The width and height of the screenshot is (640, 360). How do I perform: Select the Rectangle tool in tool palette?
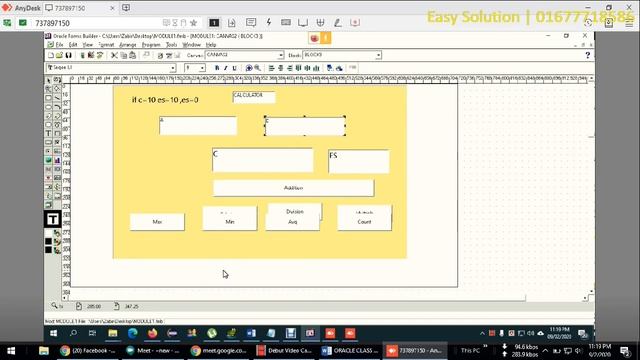pos(48,98)
